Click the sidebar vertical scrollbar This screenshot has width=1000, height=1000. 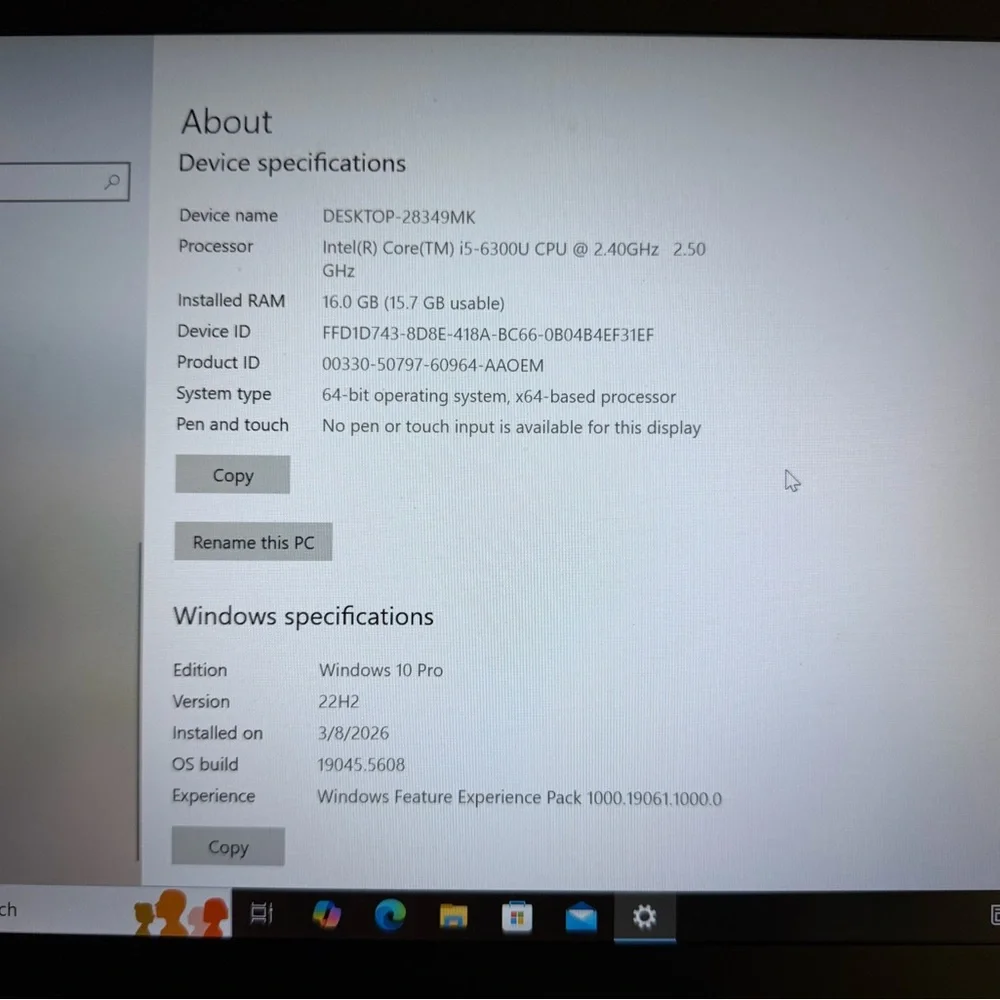[x=139, y=702]
